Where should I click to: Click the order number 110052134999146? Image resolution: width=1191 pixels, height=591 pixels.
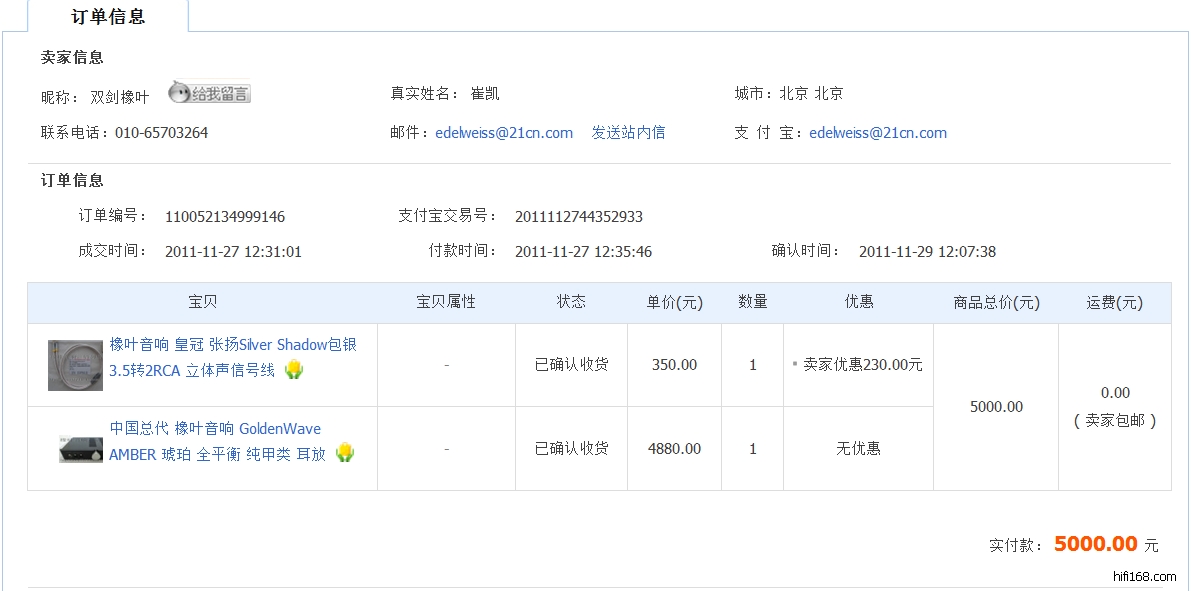pos(225,217)
